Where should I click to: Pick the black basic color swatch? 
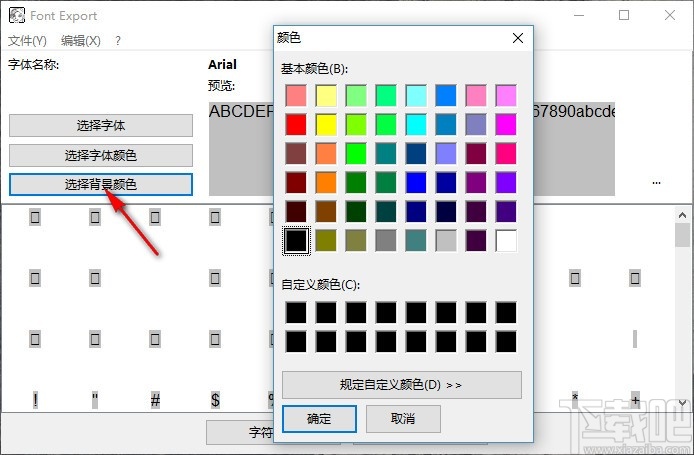tap(296, 241)
